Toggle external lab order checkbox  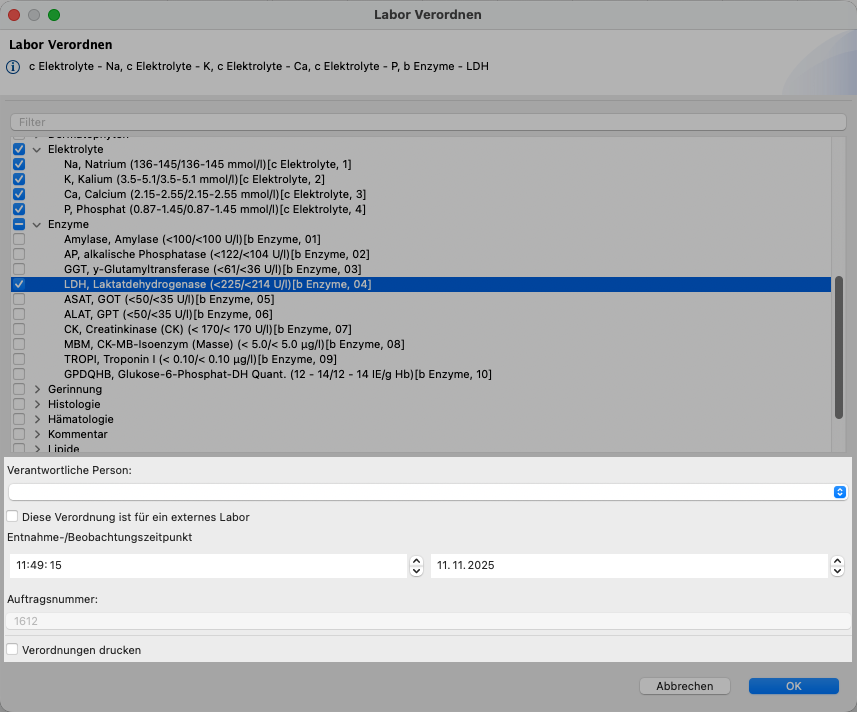tap(13, 517)
